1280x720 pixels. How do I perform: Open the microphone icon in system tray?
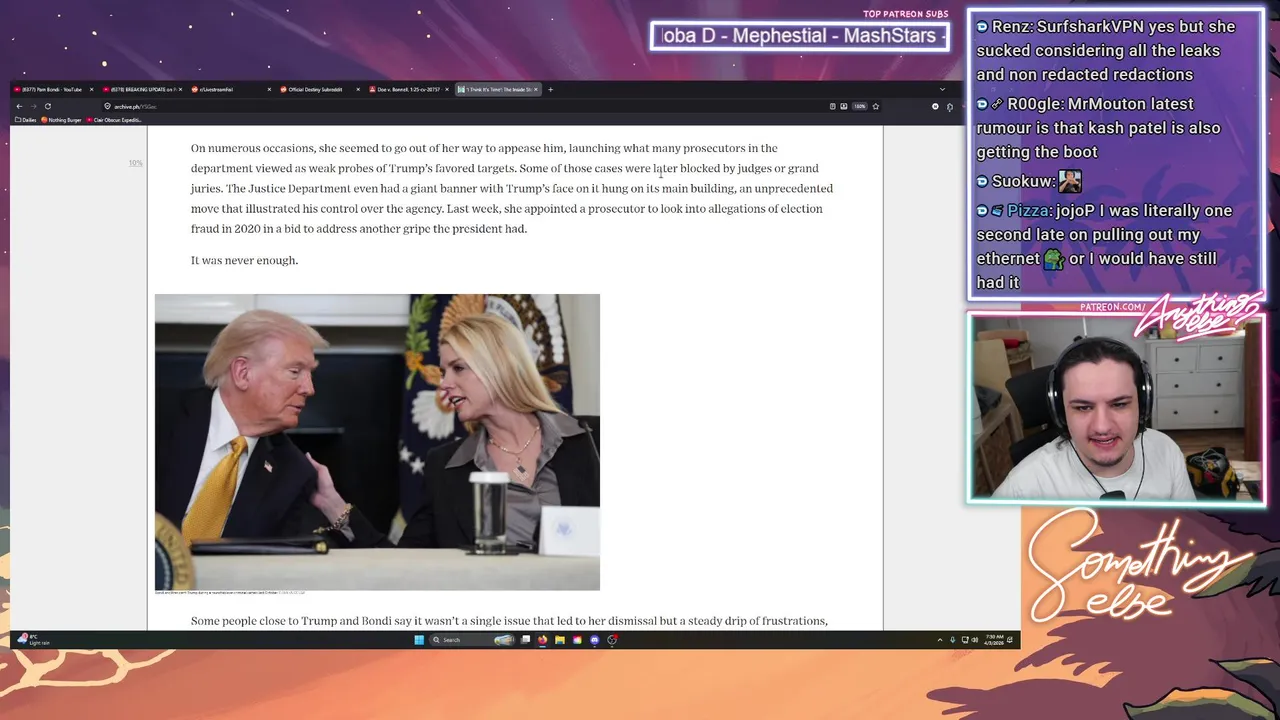click(x=952, y=640)
